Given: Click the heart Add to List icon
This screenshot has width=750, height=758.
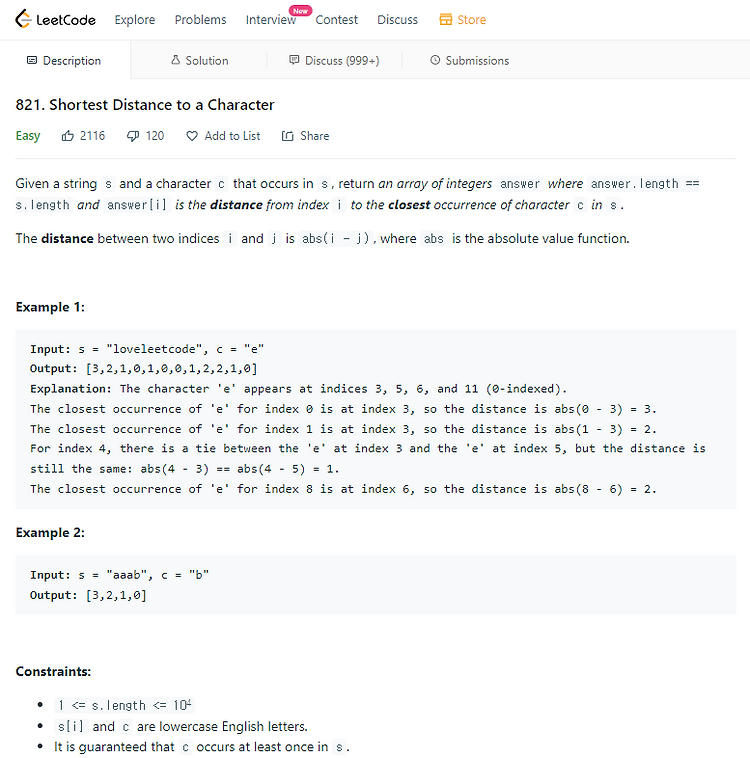Looking at the screenshot, I should pyautogui.click(x=192, y=136).
